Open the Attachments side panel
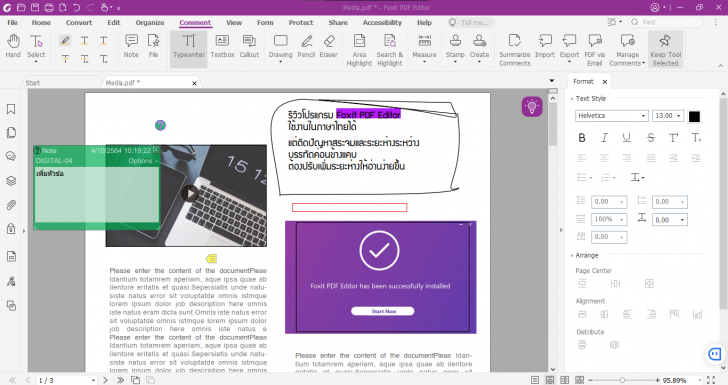The image size is (728, 385). (11, 205)
